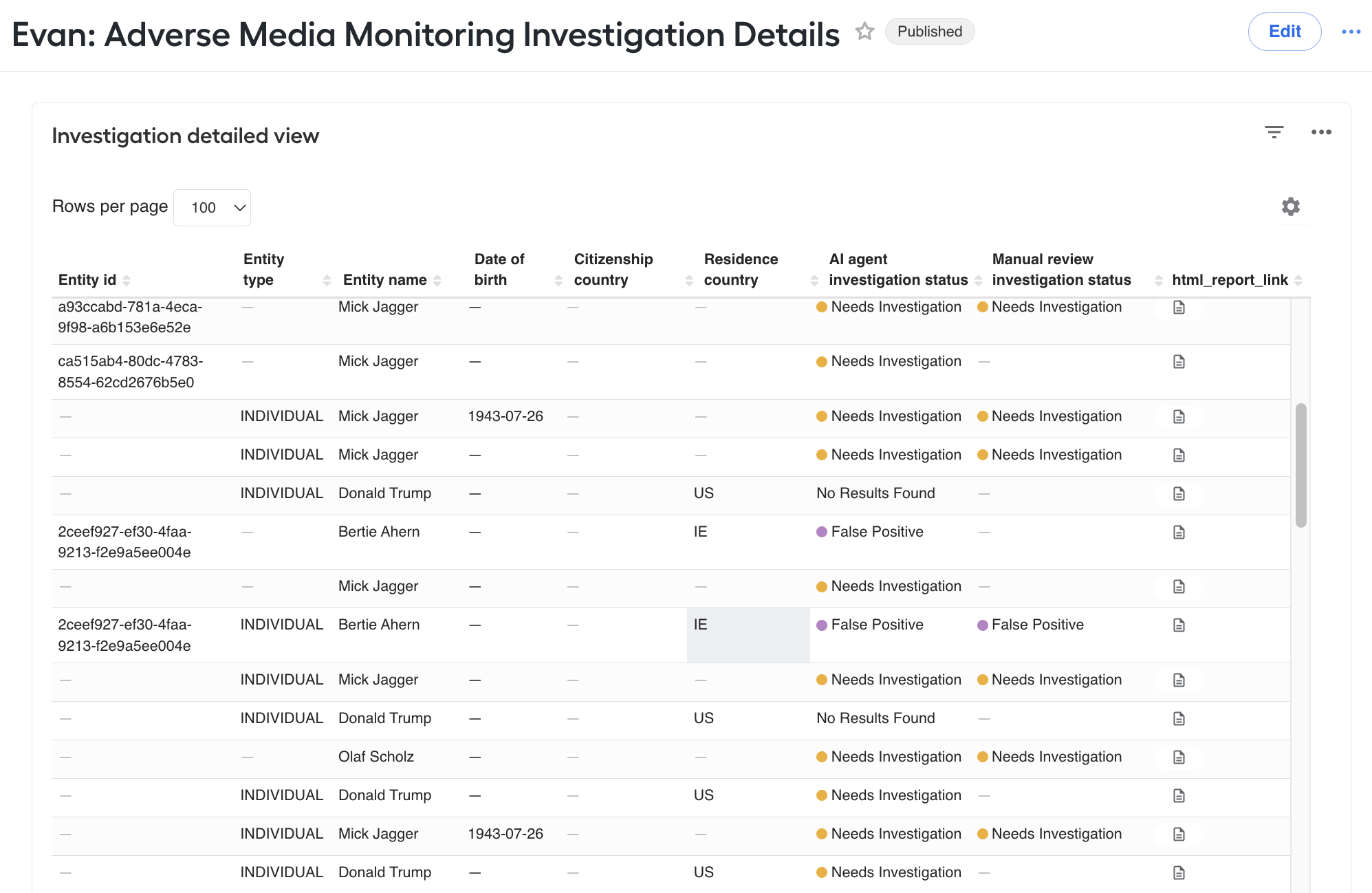This screenshot has height=893, width=1372.
Task: Open the widget three-dot options menu
Action: tap(1321, 132)
